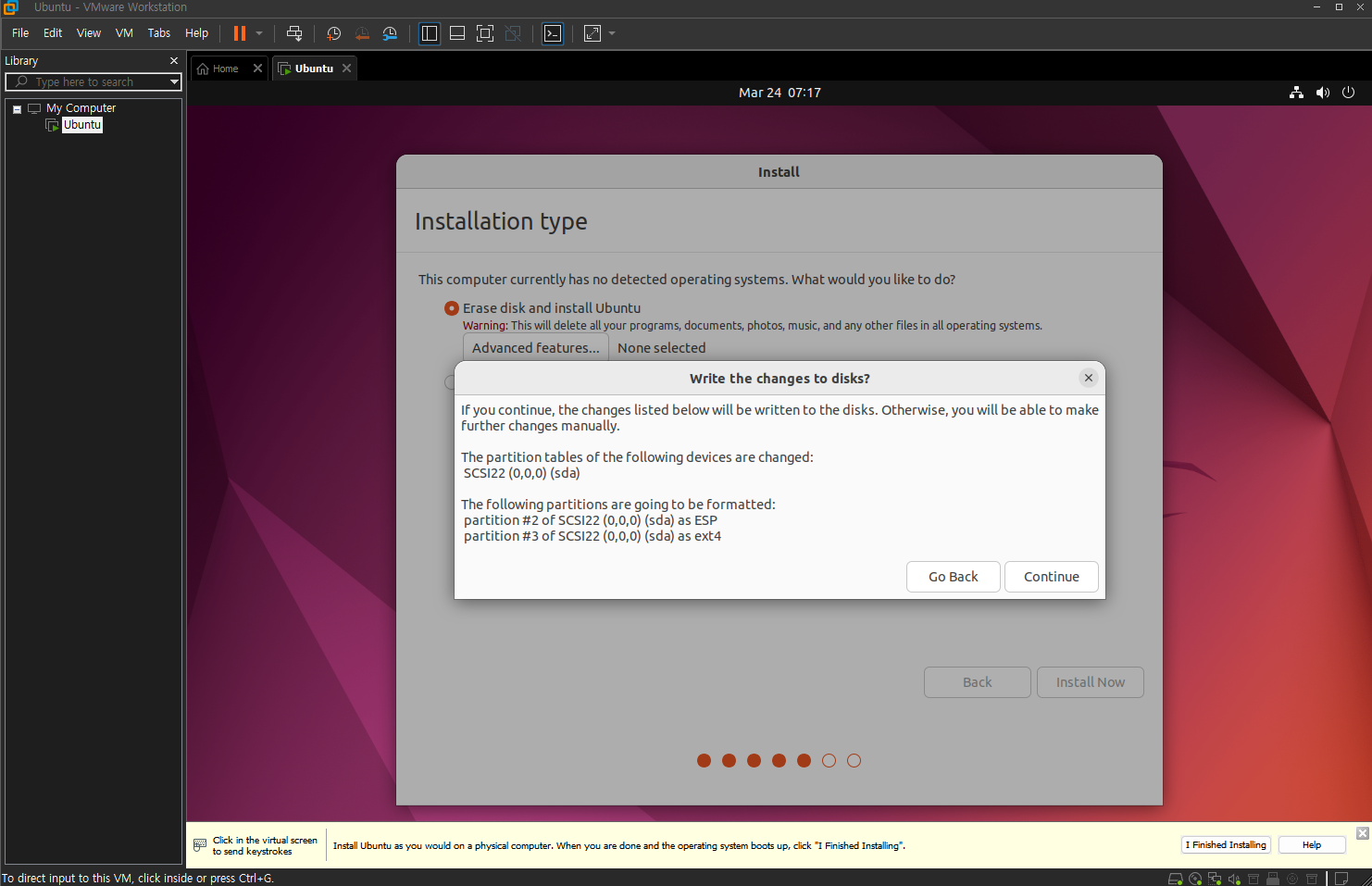Open the stretch mode dropdown arrow
1372x886 pixels.
[612, 33]
